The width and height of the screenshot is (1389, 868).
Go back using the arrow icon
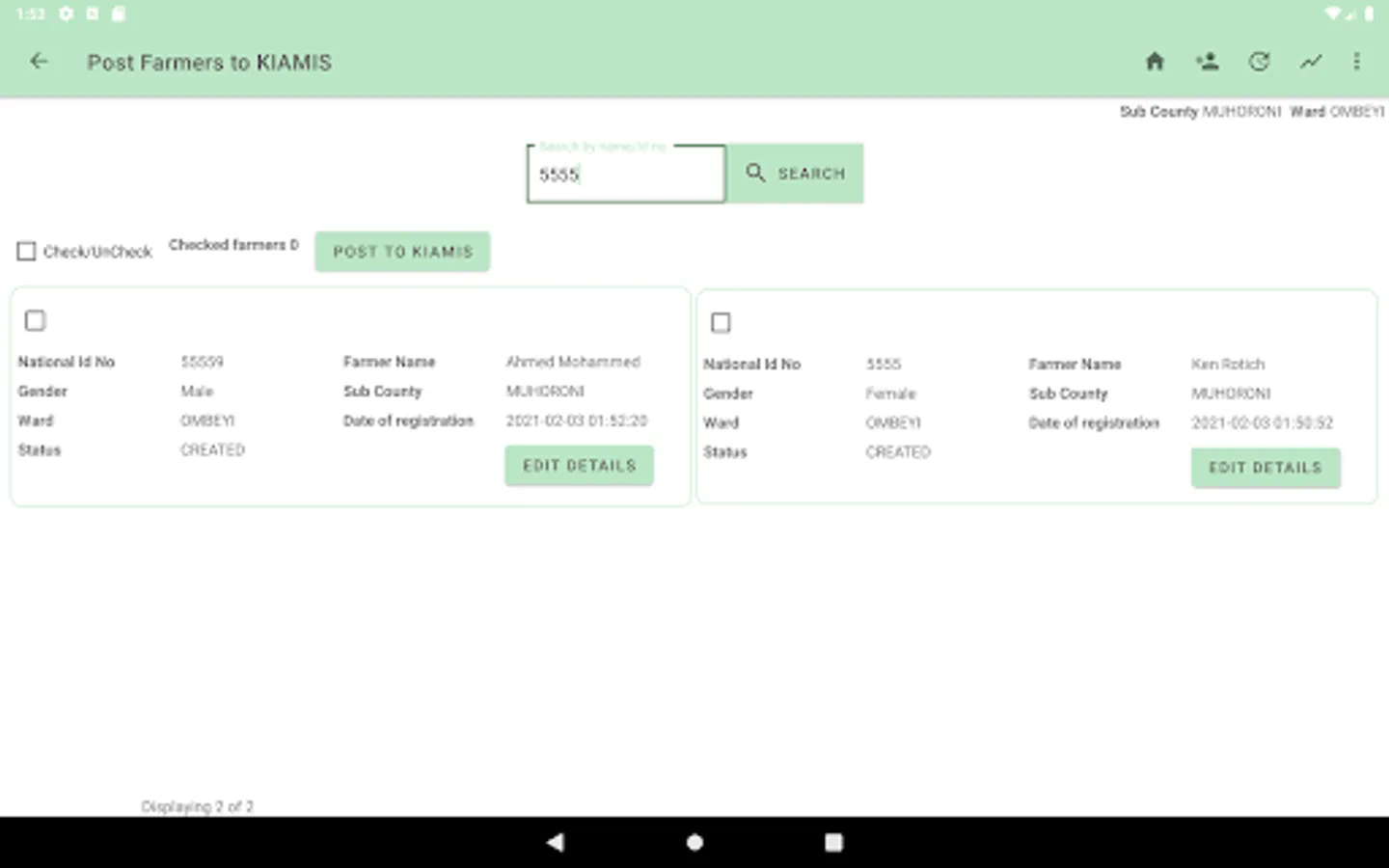tap(39, 62)
